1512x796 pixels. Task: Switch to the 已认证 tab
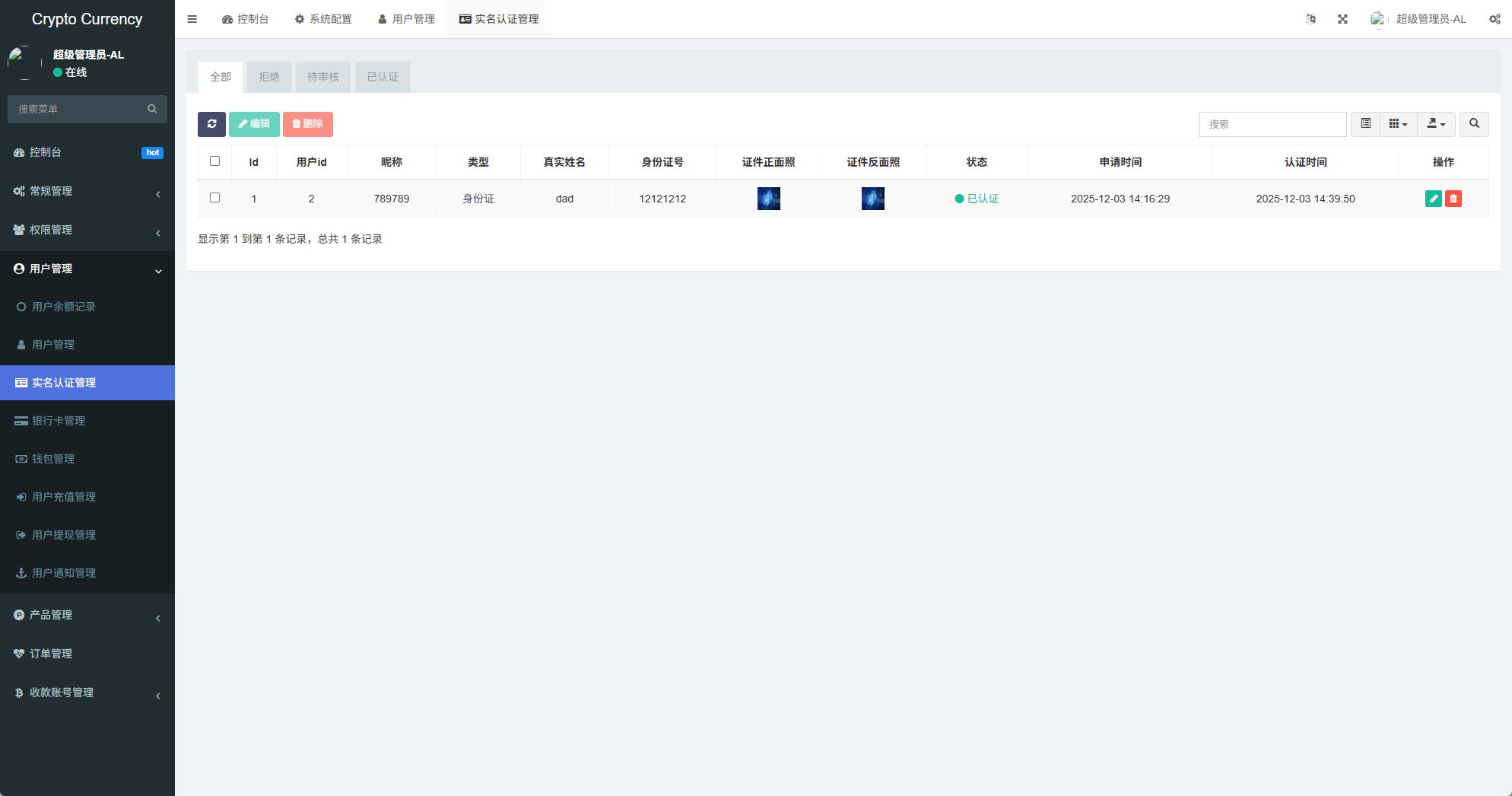pyautogui.click(x=382, y=76)
